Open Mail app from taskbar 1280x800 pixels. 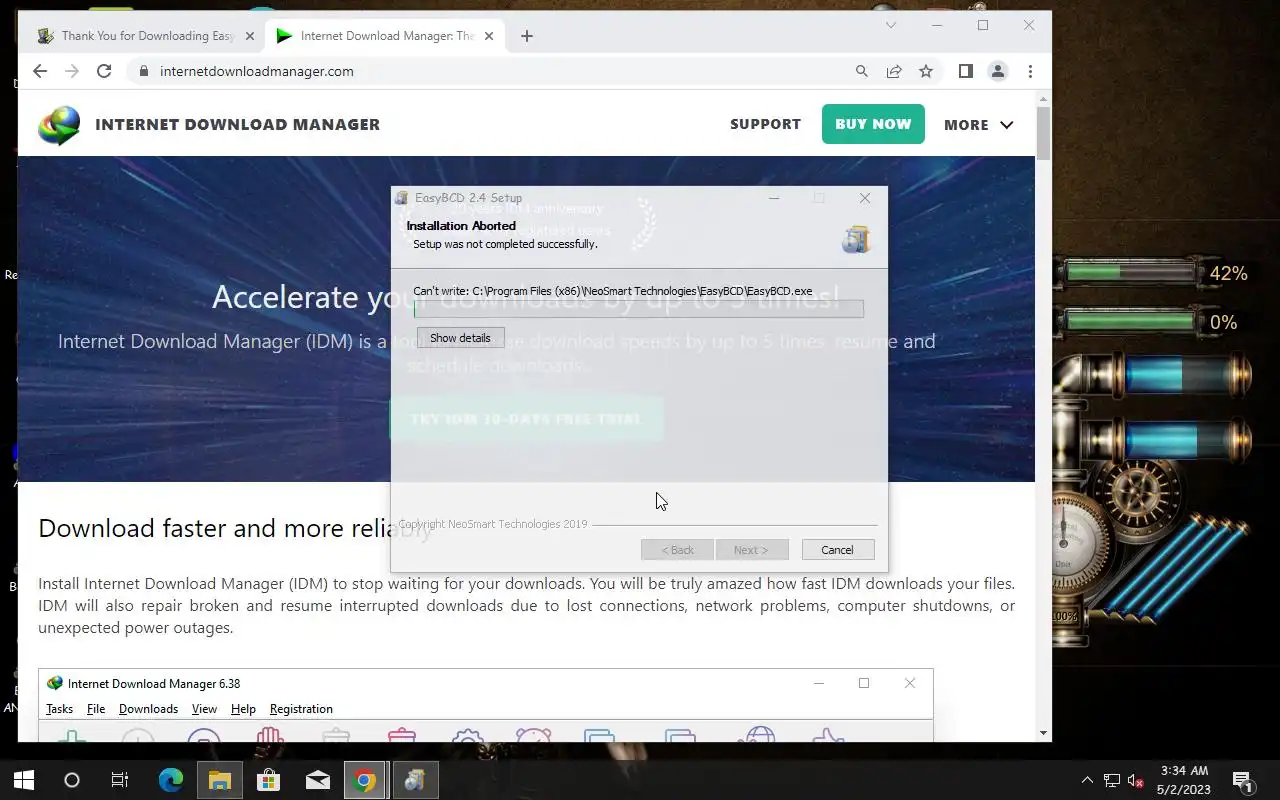[317, 780]
